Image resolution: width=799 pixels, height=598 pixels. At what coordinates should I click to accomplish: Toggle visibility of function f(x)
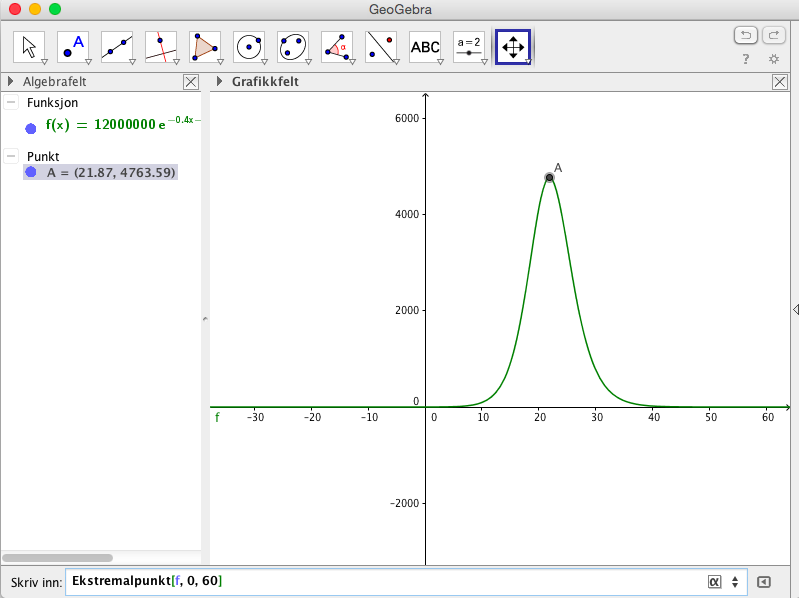click(31, 128)
